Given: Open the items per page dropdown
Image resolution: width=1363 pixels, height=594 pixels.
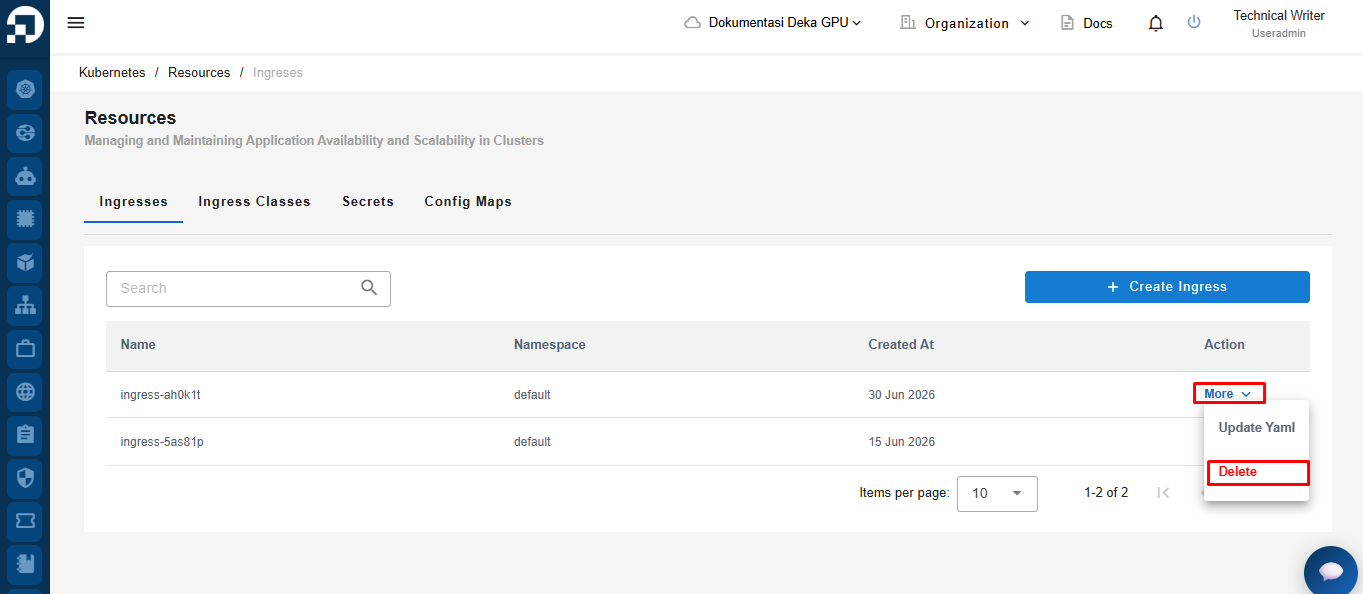Looking at the screenshot, I should click(x=997, y=493).
